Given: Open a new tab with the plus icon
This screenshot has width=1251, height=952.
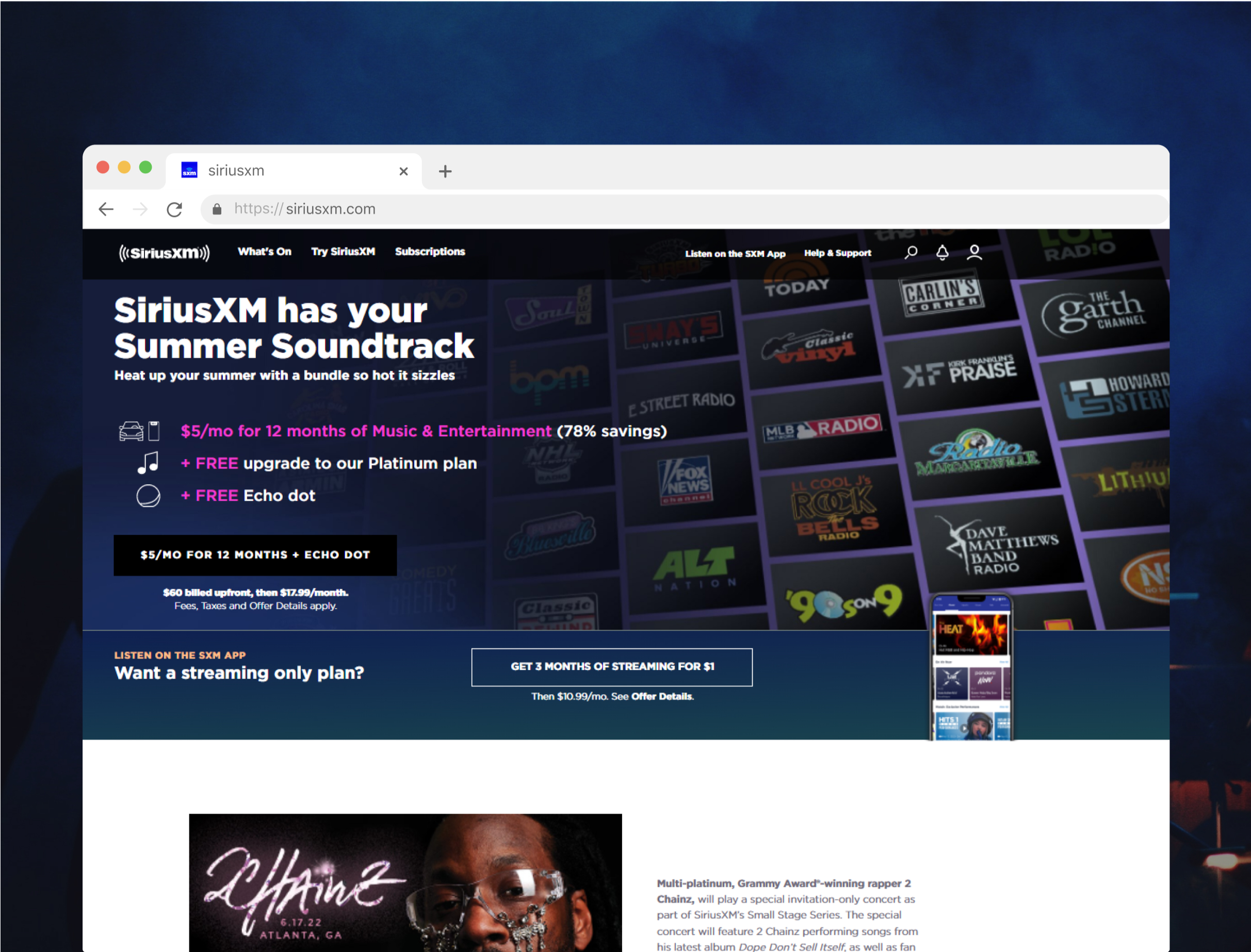Looking at the screenshot, I should point(445,171).
